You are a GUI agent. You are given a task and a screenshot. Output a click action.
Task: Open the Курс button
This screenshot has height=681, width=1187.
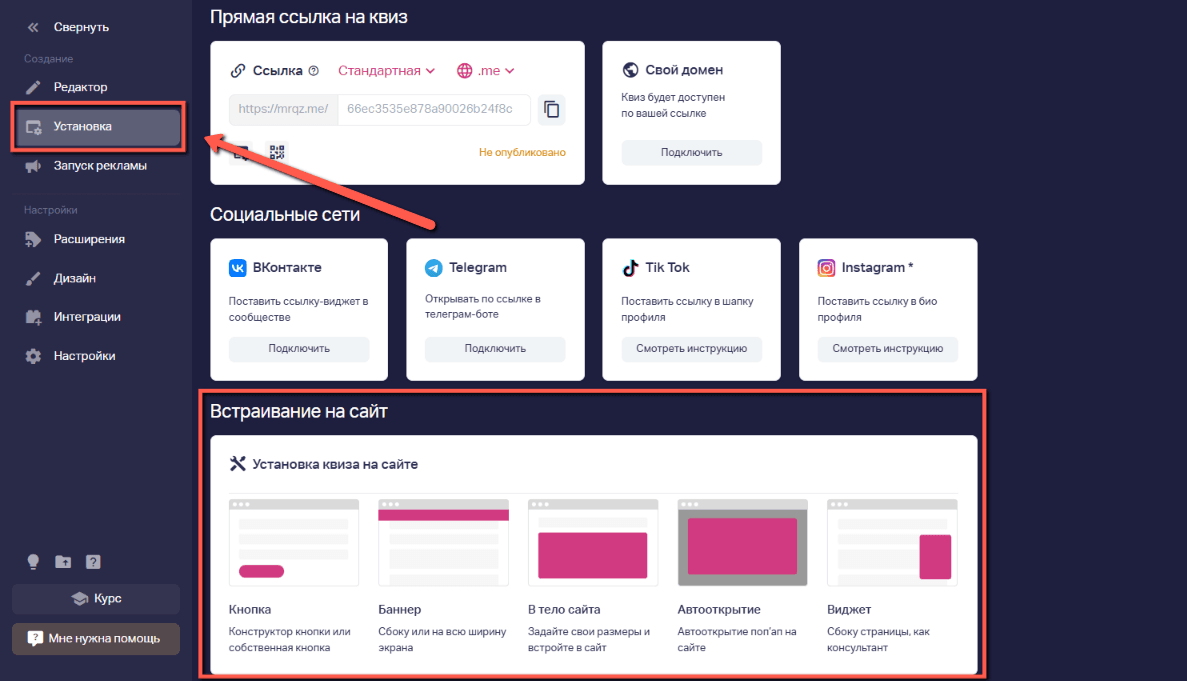click(x=96, y=599)
